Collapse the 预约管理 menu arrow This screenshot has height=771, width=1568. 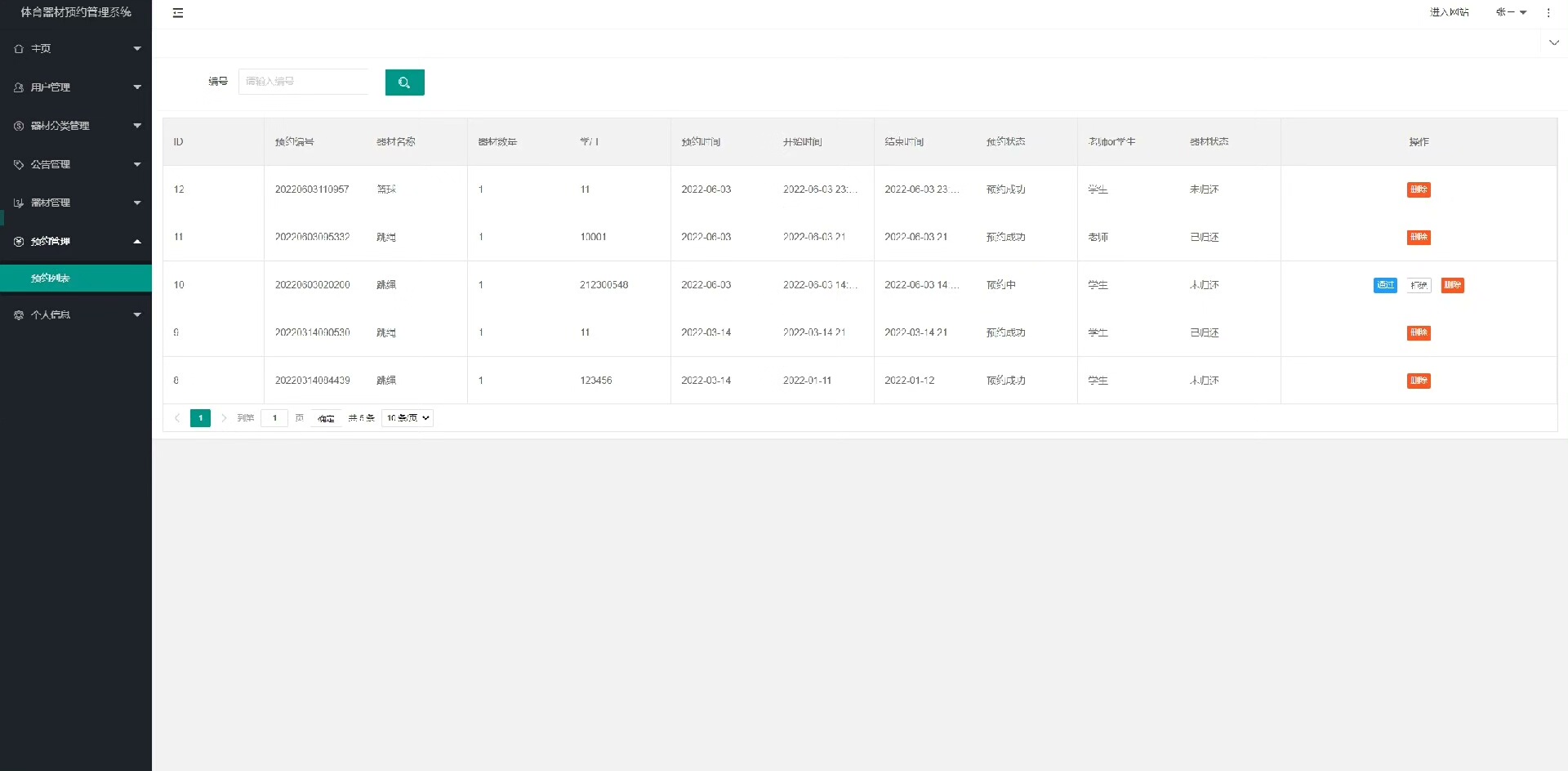click(x=137, y=242)
